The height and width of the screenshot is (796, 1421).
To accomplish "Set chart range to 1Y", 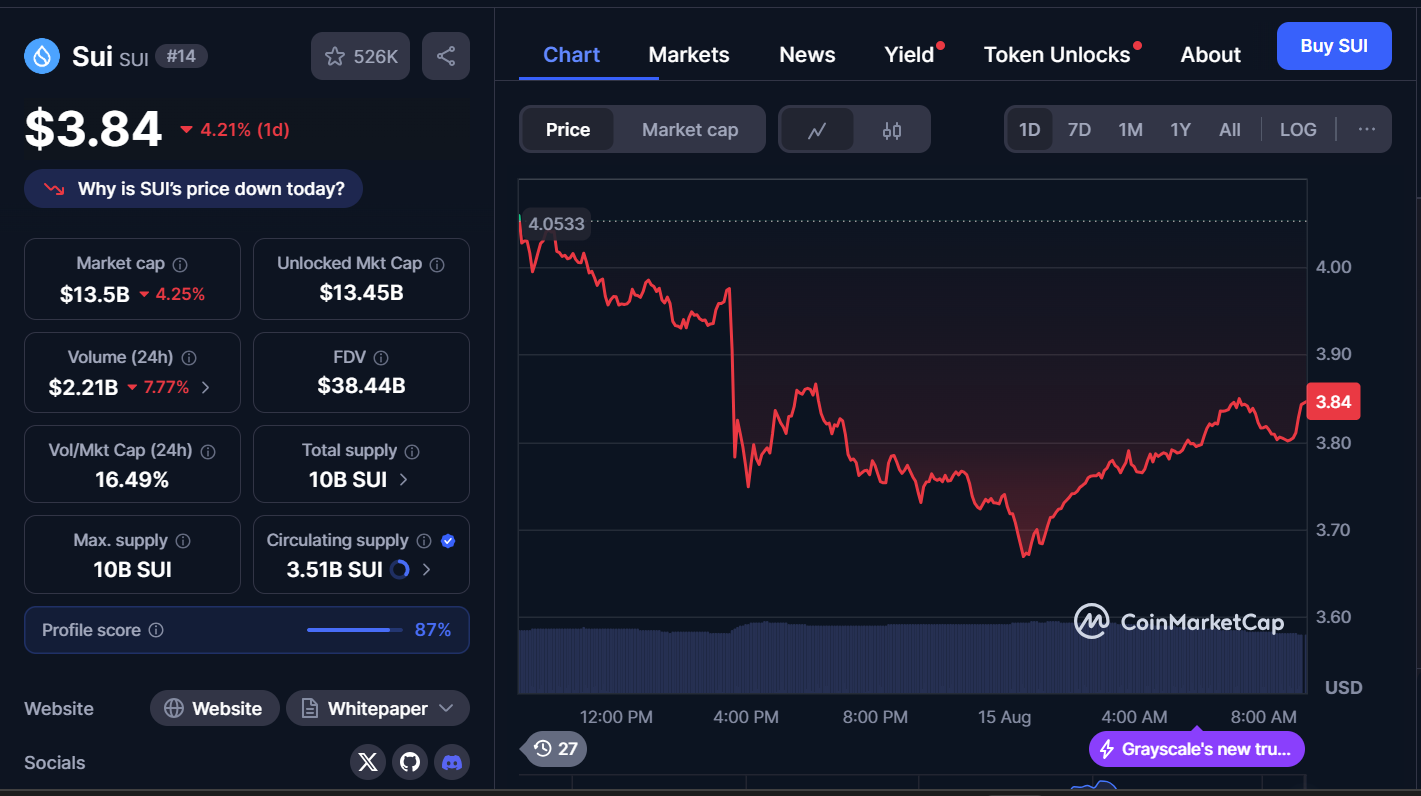I will click(1180, 130).
